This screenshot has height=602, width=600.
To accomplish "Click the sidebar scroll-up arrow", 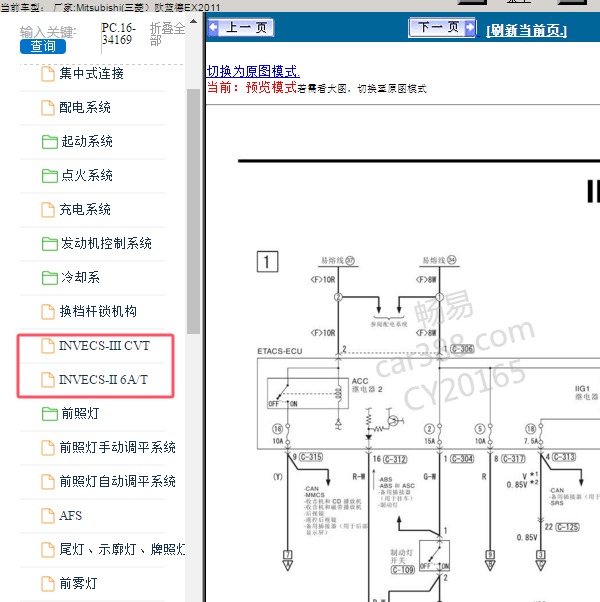I will 193,22.
